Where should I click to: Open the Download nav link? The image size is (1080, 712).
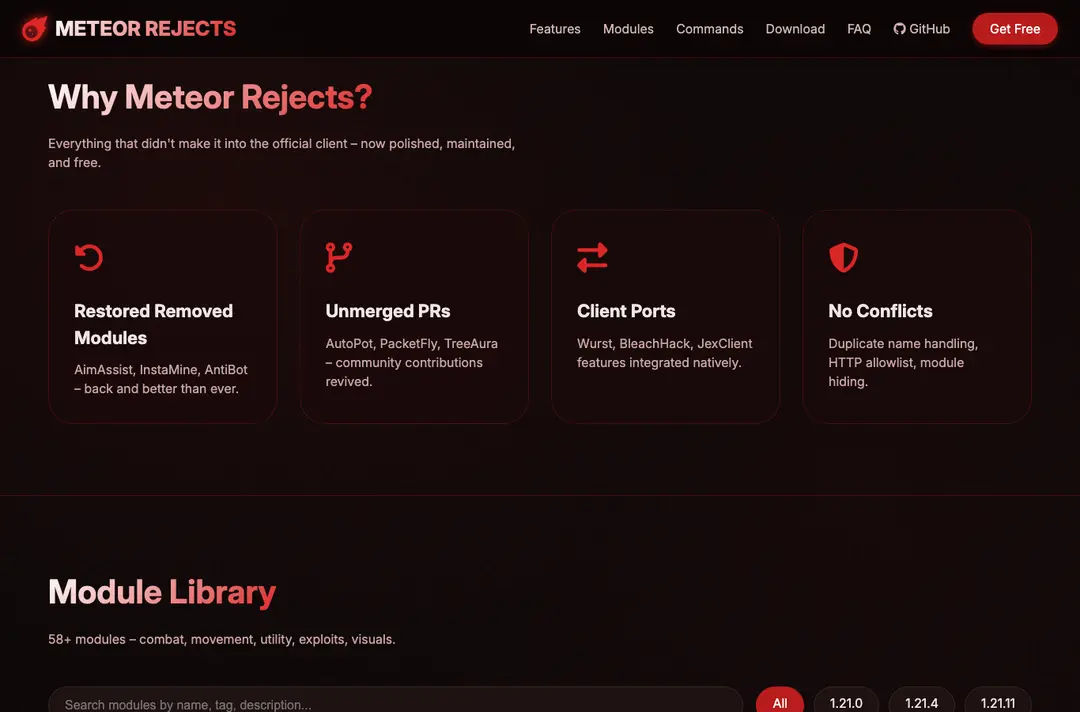(x=795, y=29)
